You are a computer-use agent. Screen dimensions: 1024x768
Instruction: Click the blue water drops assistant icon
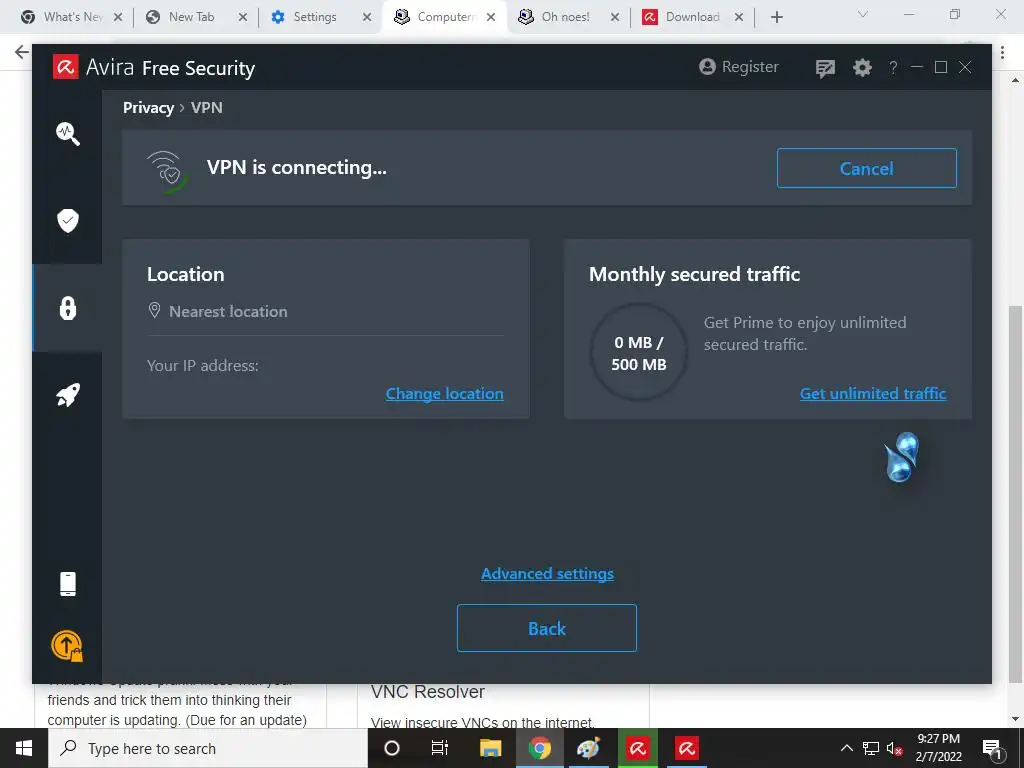902,456
